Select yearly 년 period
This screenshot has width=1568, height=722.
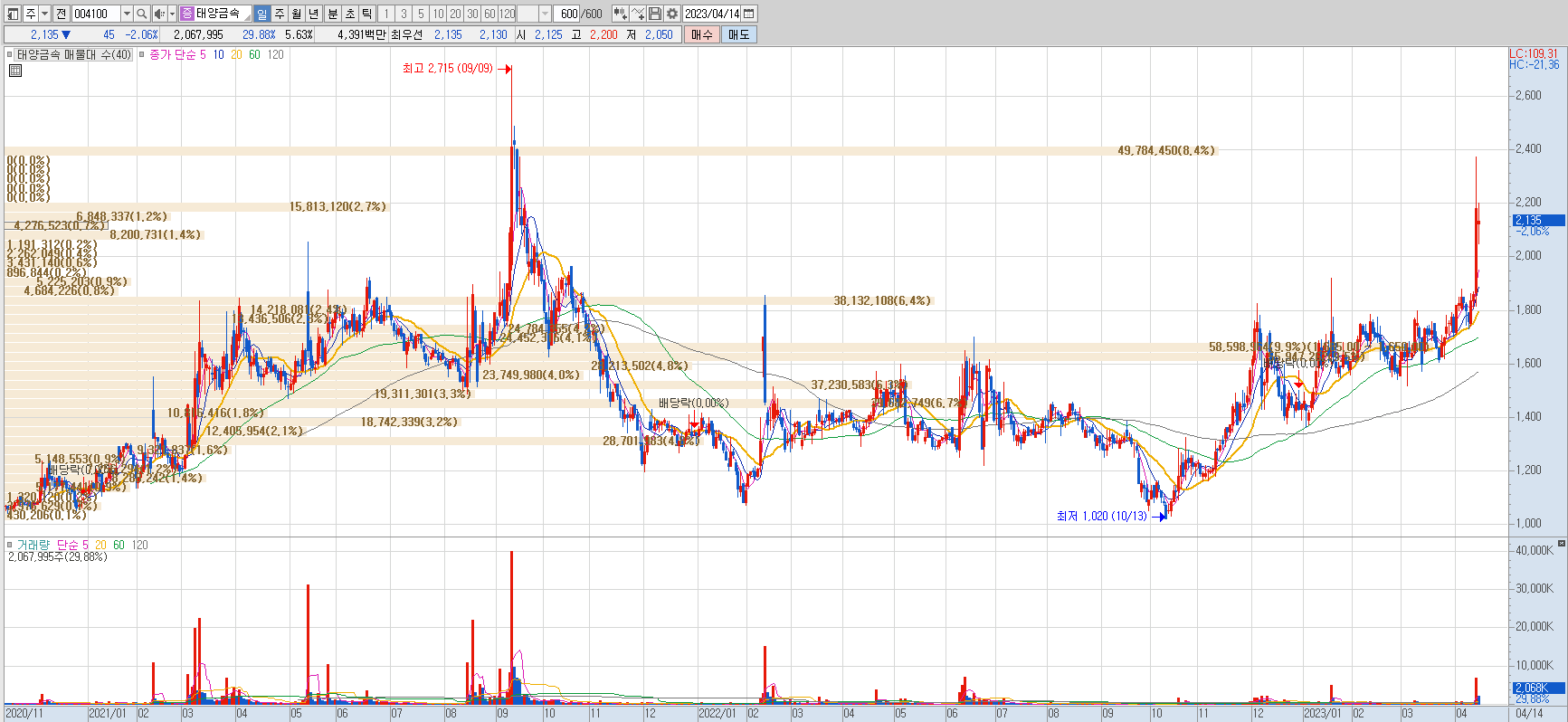[x=314, y=14]
